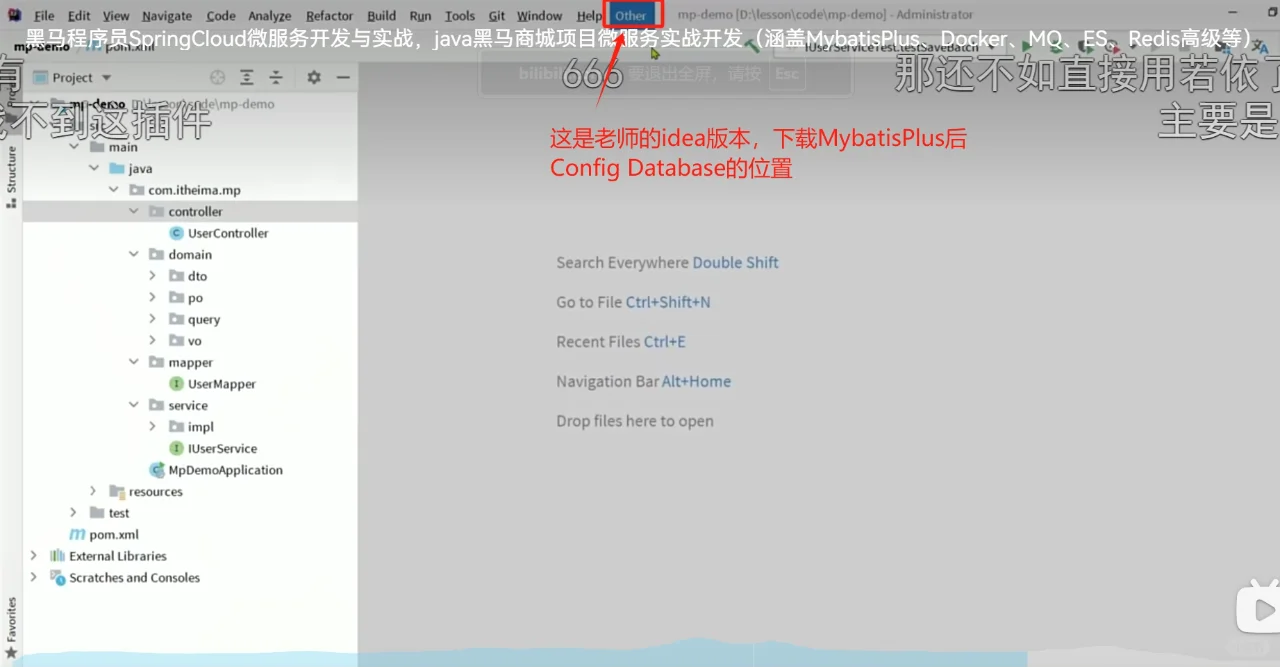Expand the dto package
1280x667 pixels.
152,276
